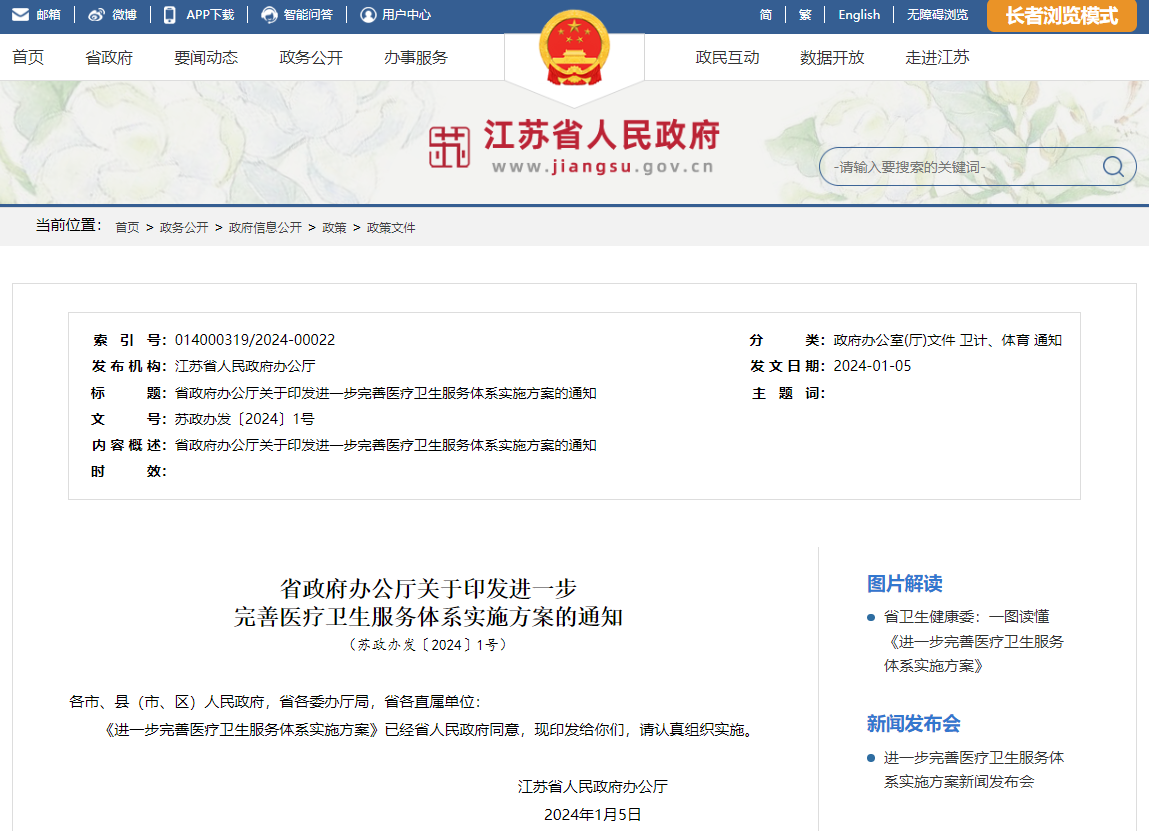The height and width of the screenshot is (831, 1149).
Task: Open 无障碍浏览 accessibility mode
Action: pyautogui.click(x=937, y=15)
